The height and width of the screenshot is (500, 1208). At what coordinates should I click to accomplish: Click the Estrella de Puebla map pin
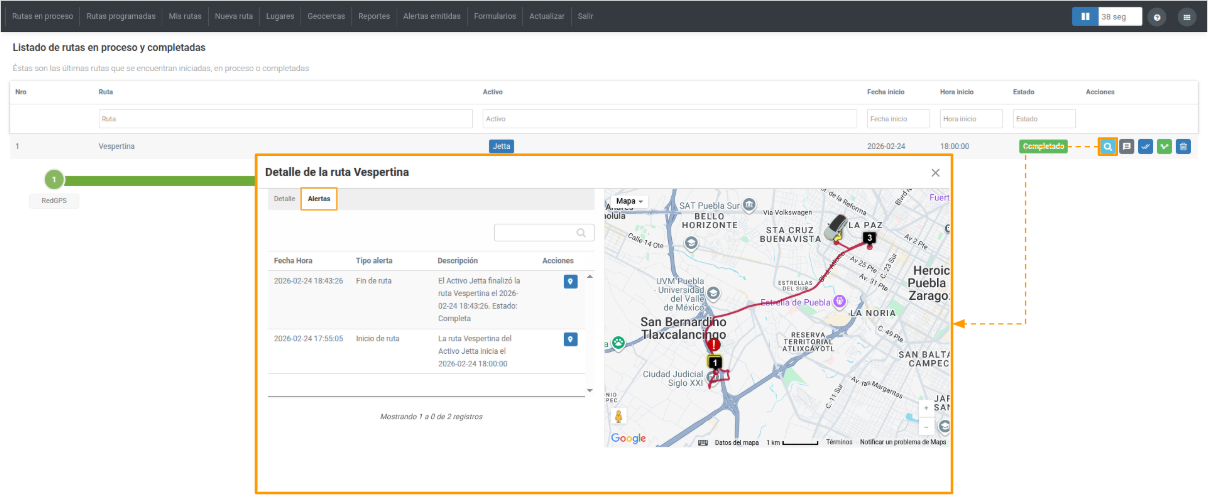841,301
